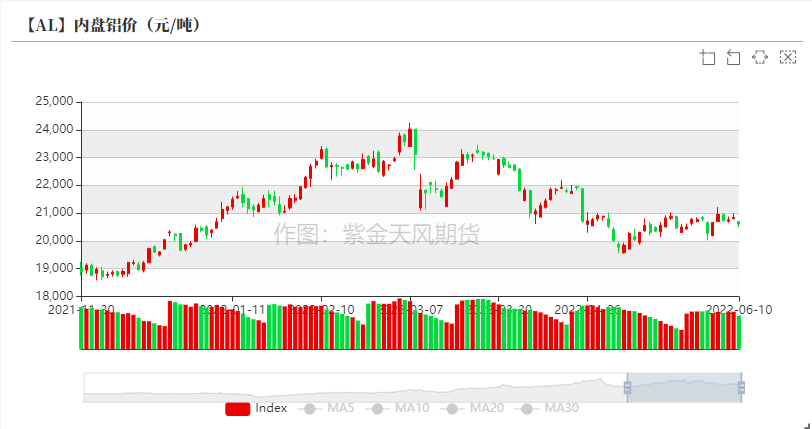812x429 pixels.
Task: Click unselected area of data zoom overview
Action: pyautogui.click(x=350, y=387)
